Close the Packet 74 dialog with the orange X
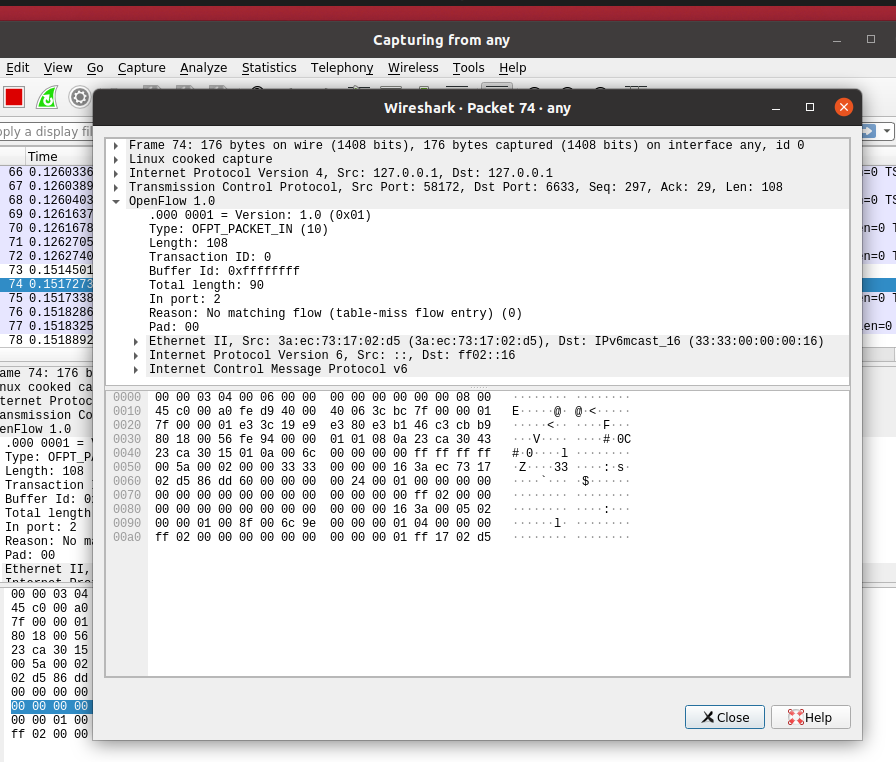This screenshot has height=762, width=896. (843, 107)
